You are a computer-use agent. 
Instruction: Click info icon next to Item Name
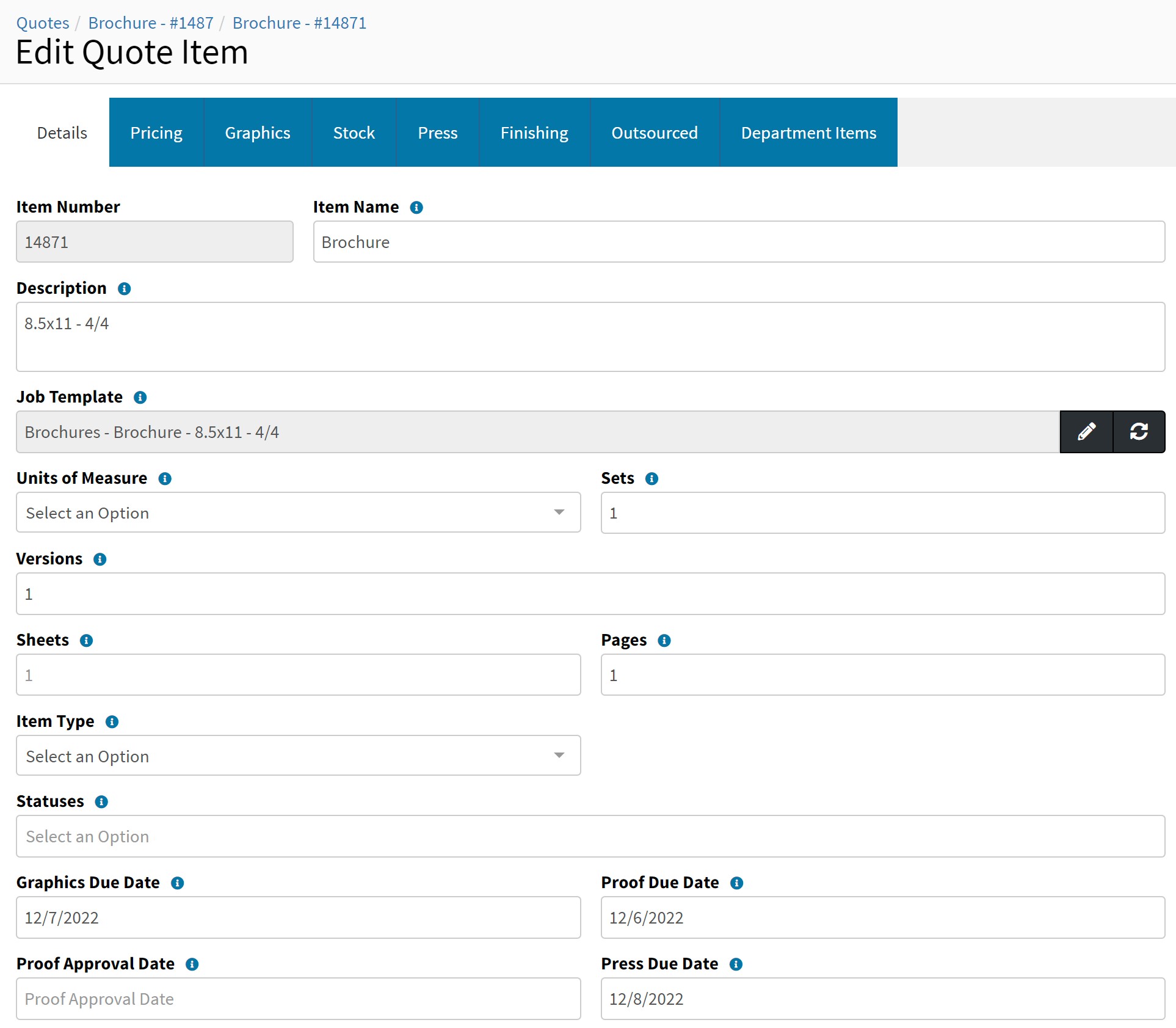point(416,208)
